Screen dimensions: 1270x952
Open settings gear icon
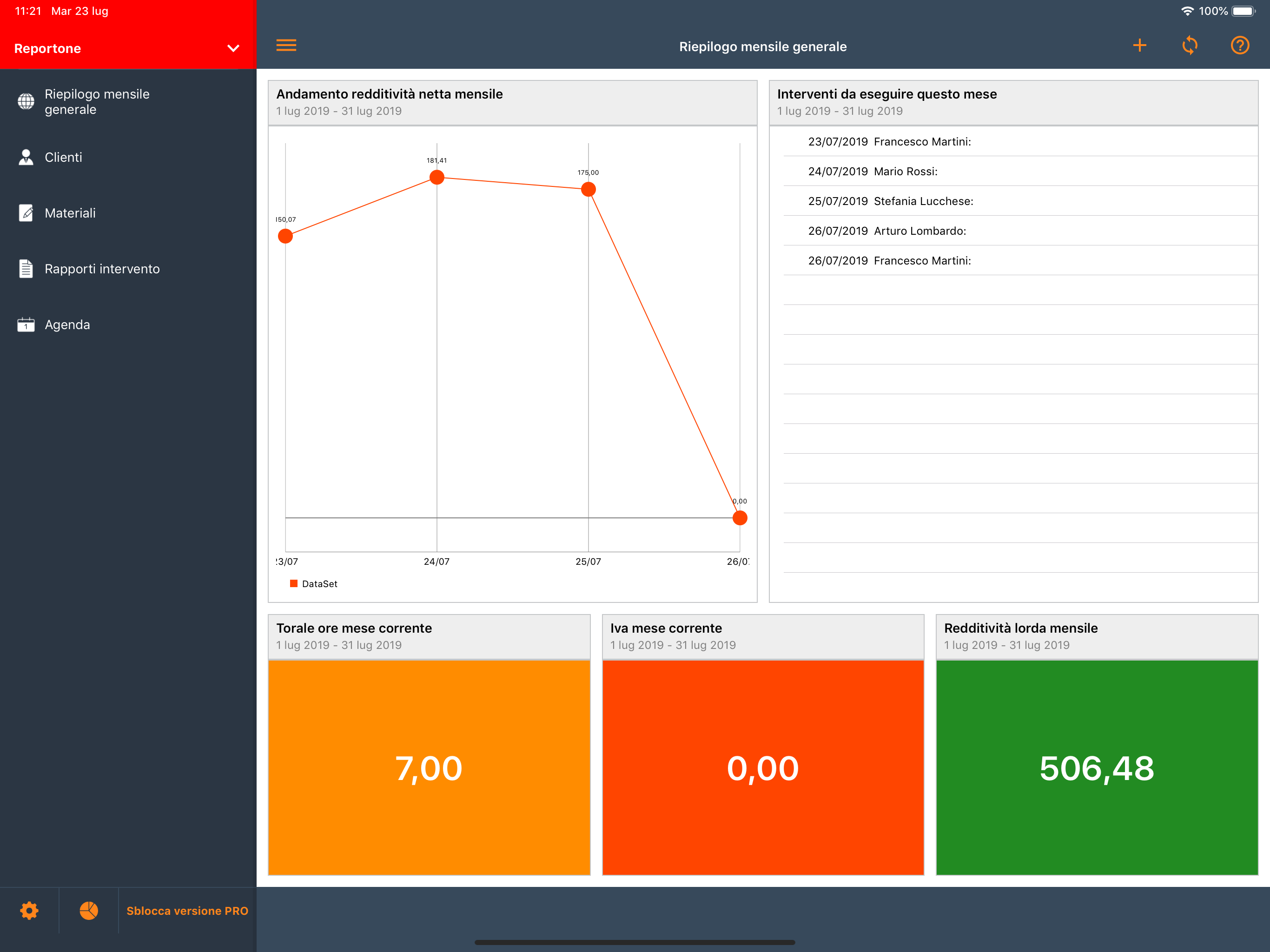coord(29,910)
